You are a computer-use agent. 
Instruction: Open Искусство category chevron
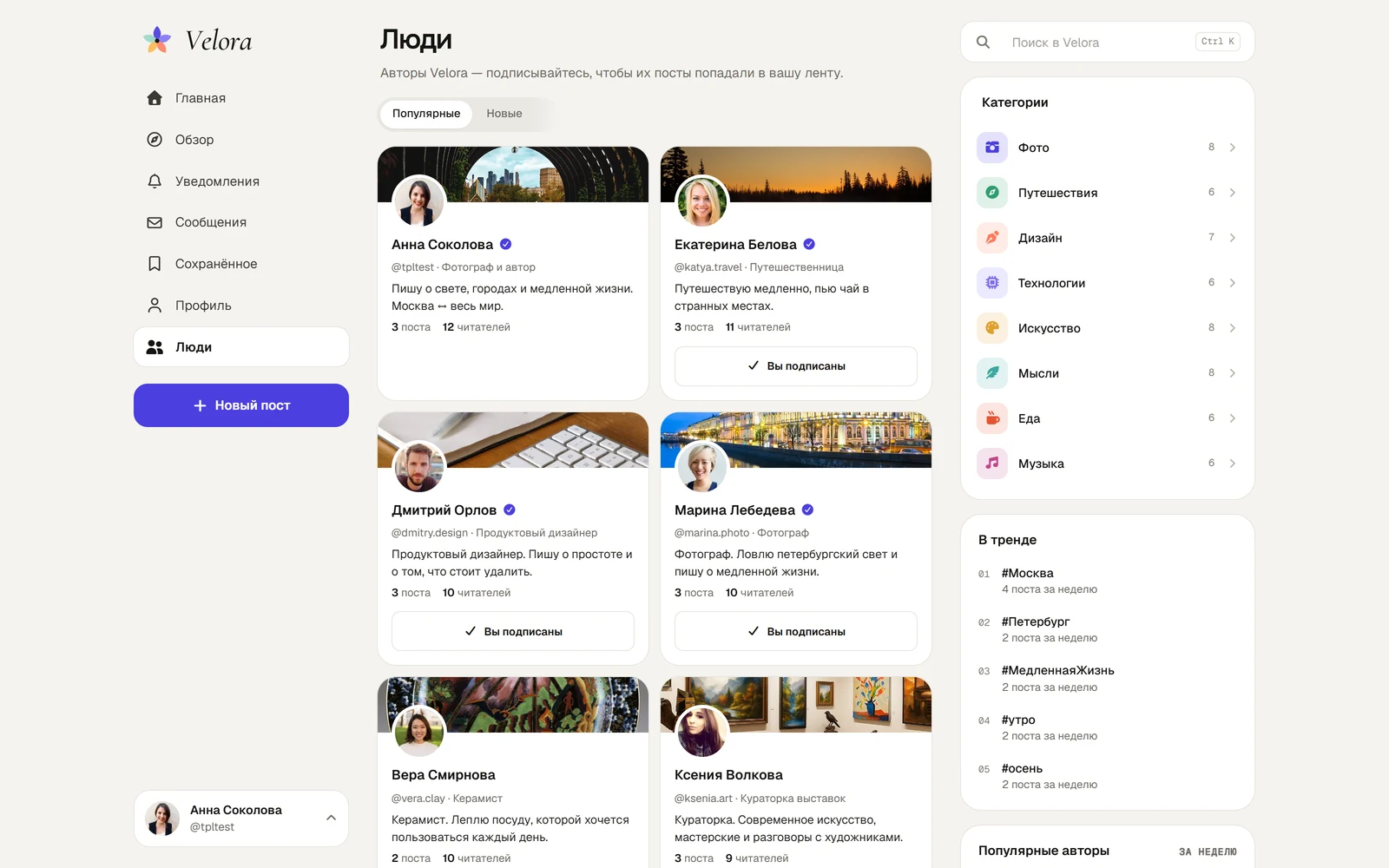pos(1233,328)
